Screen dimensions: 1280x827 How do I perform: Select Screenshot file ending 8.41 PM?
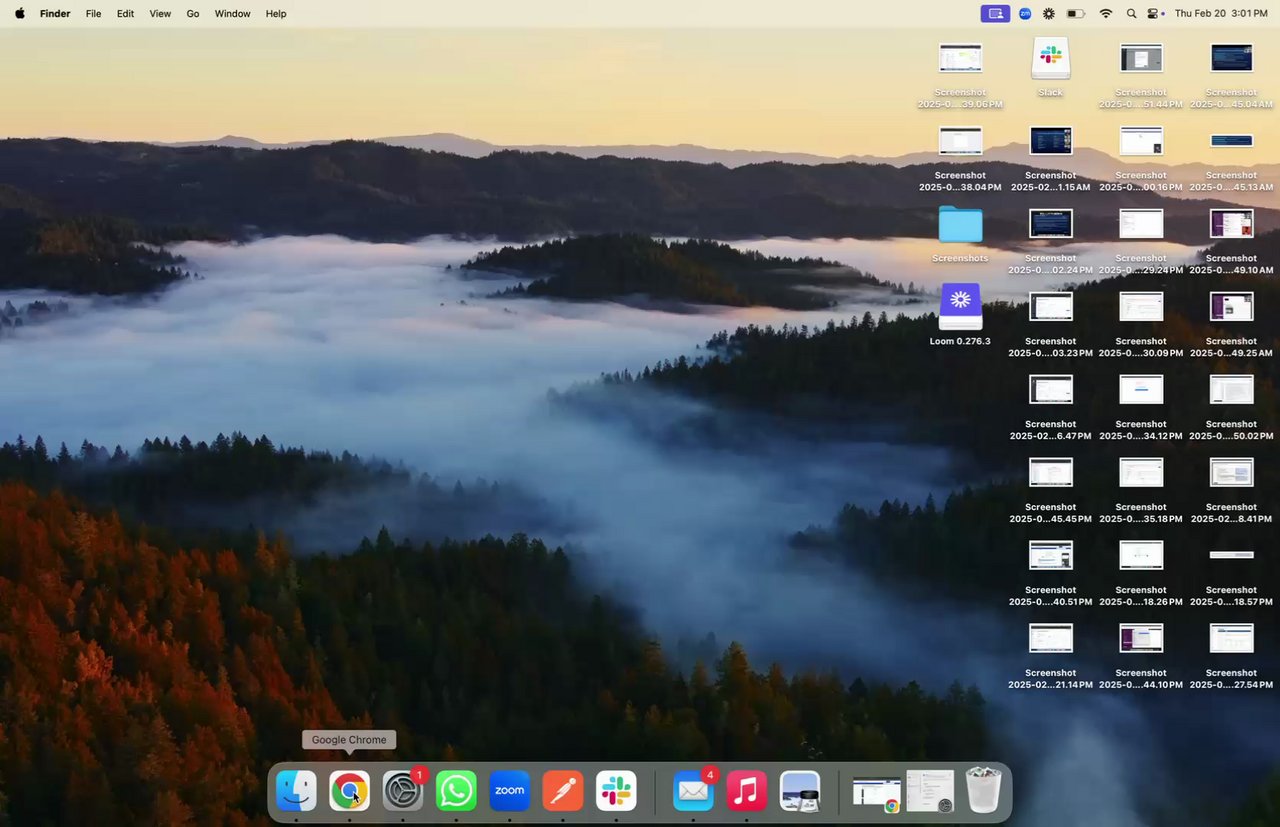[1231, 473]
